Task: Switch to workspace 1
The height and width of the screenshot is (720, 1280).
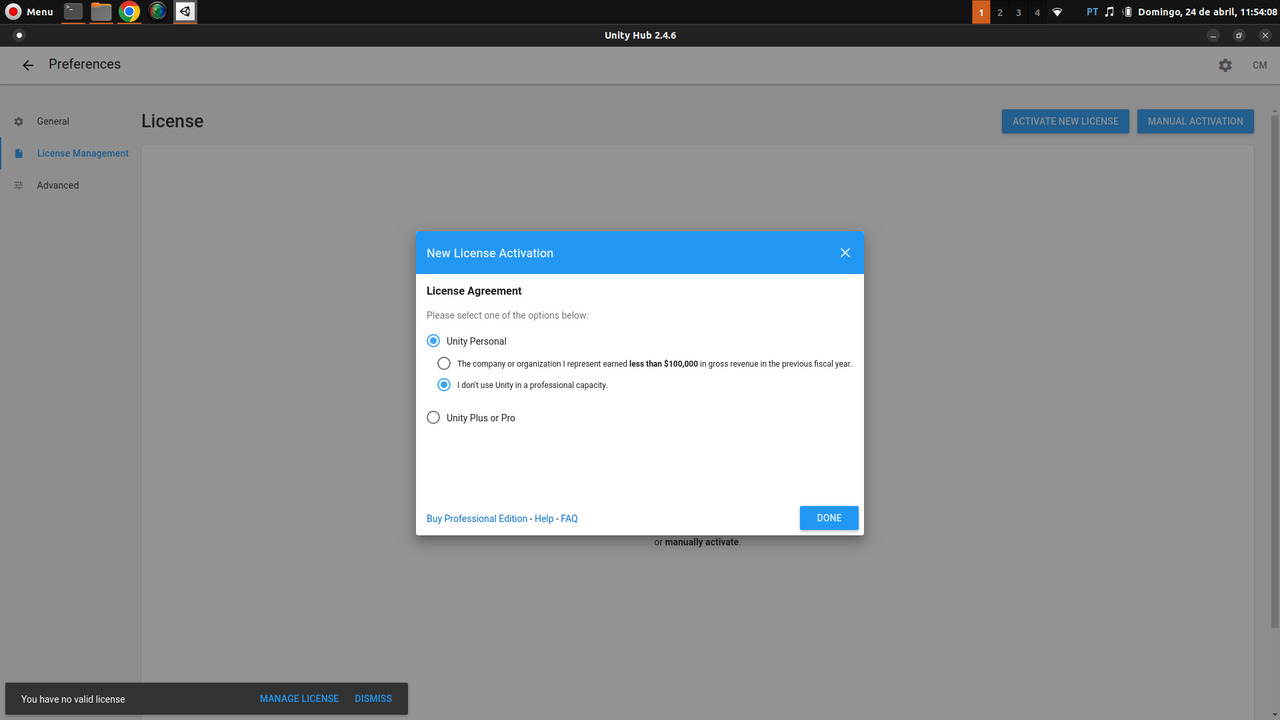Action: pyautogui.click(x=981, y=12)
